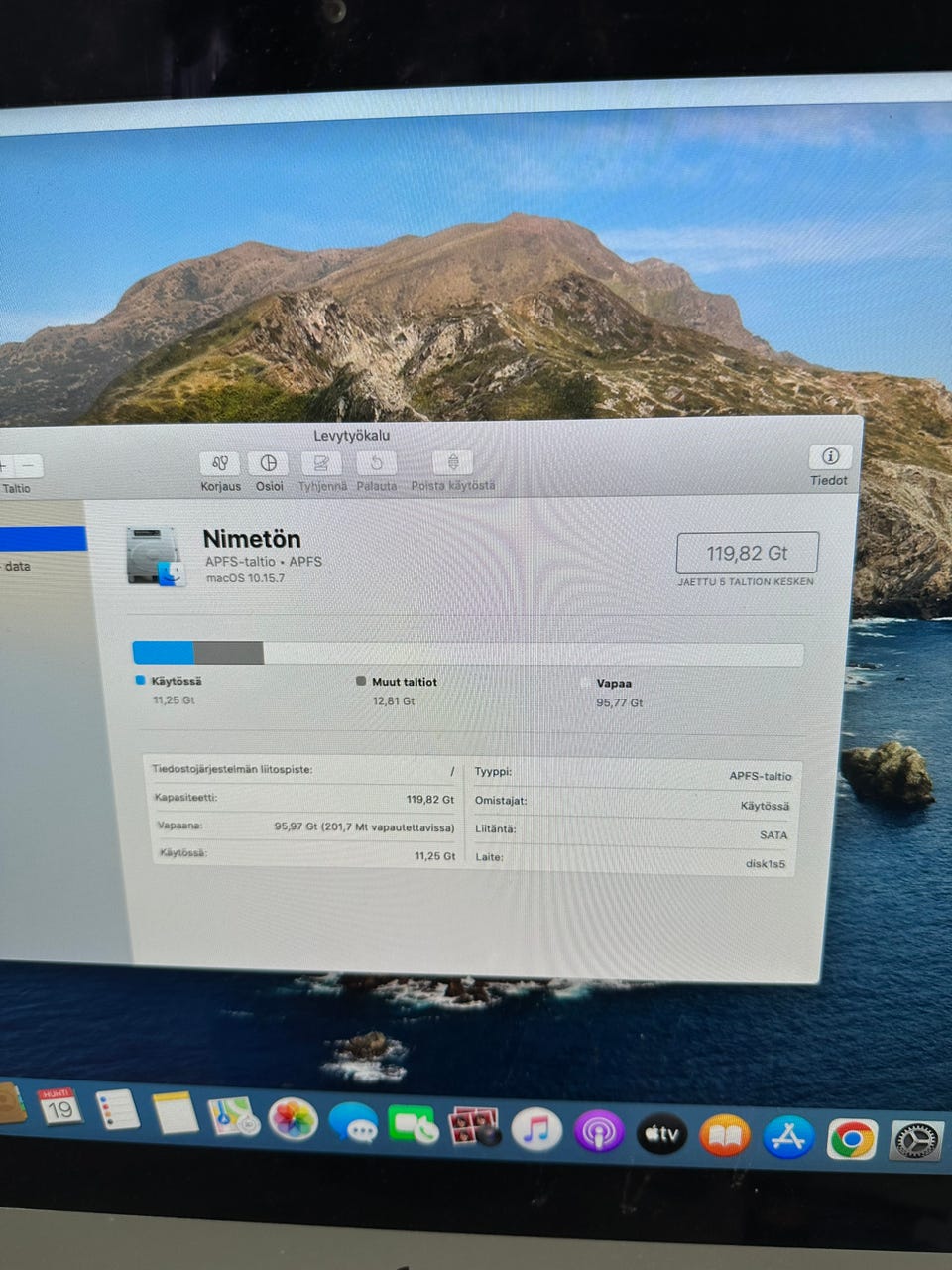
Task: Open System Preferences from the Dock
Action: 916,1142
